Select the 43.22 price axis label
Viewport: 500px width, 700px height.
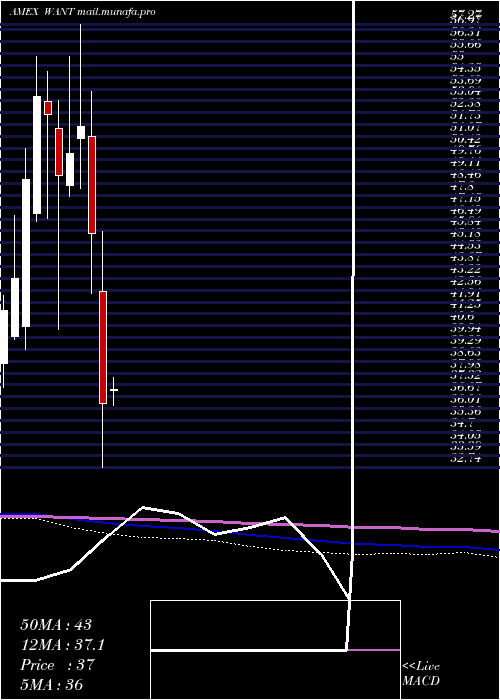point(466,270)
